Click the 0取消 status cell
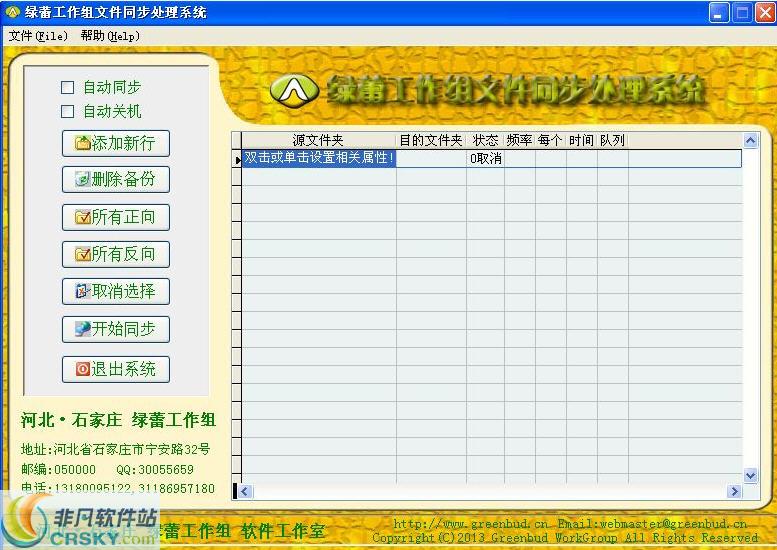Image resolution: width=777 pixels, height=550 pixels. tap(485, 159)
